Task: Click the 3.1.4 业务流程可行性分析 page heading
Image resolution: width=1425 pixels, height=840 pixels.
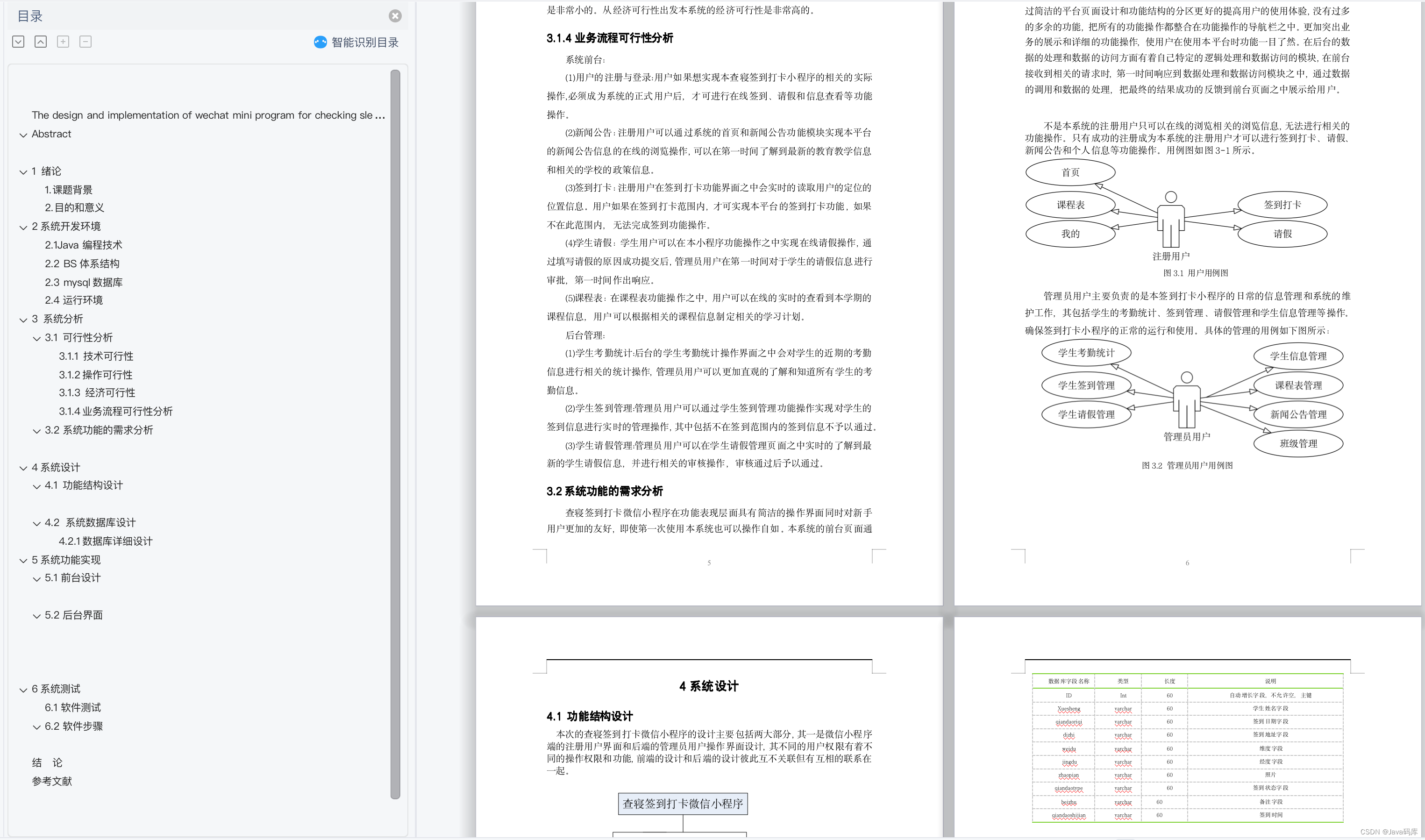Action: pos(610,38)
